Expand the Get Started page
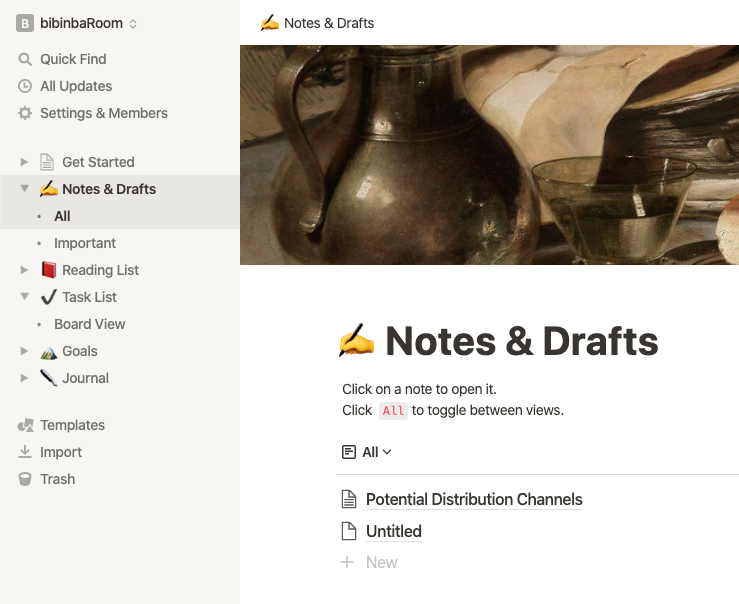The image size is (739, 604). [x=24, y=162]
